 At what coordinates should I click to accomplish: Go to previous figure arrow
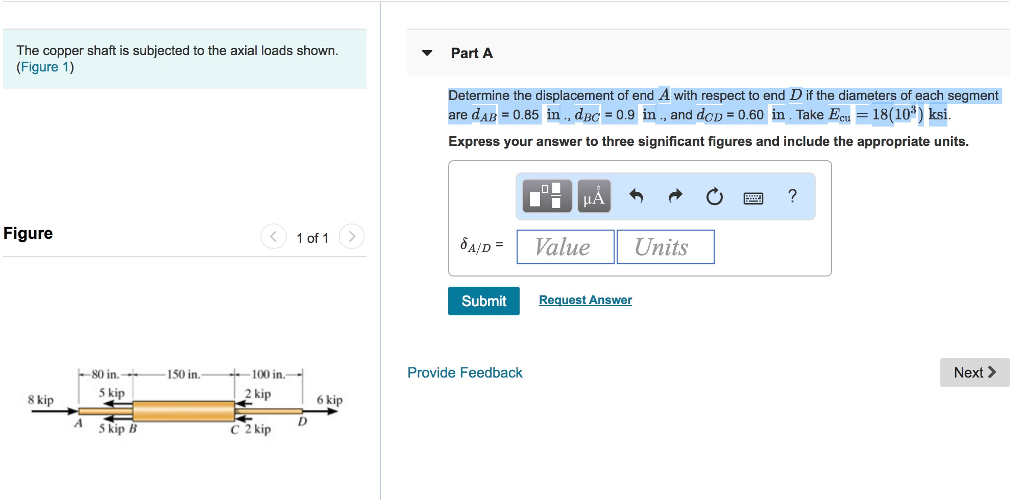(x=273, y=236)
